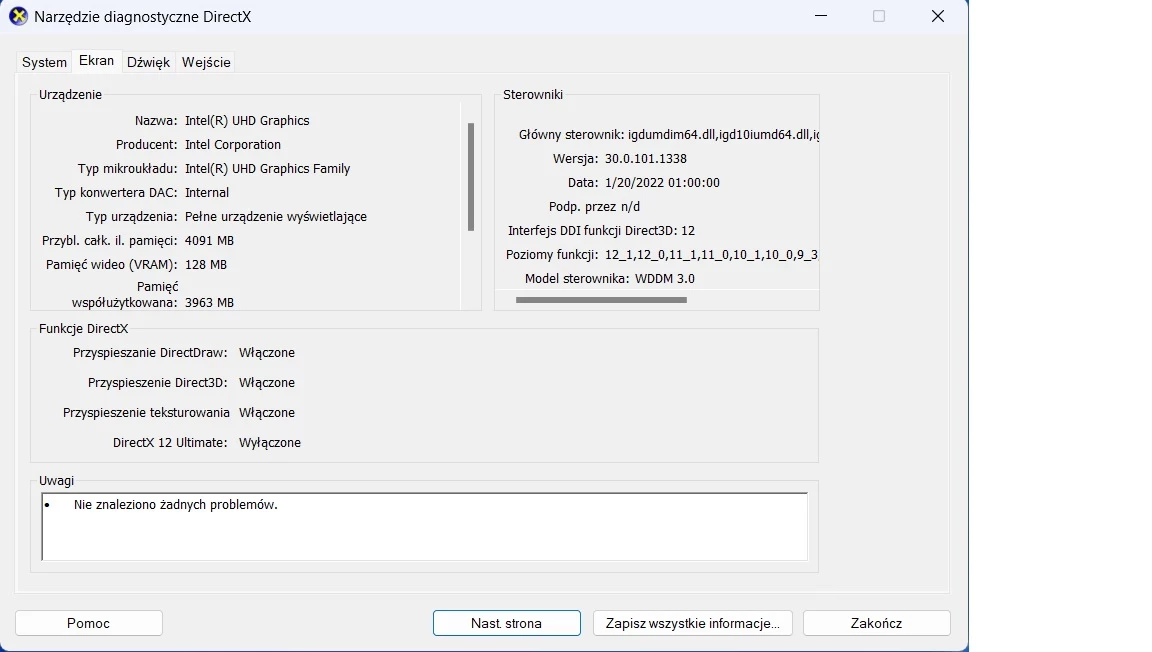Click the Funkcje DirectX group heading
1152x652 pixels.
pos(84,329)
